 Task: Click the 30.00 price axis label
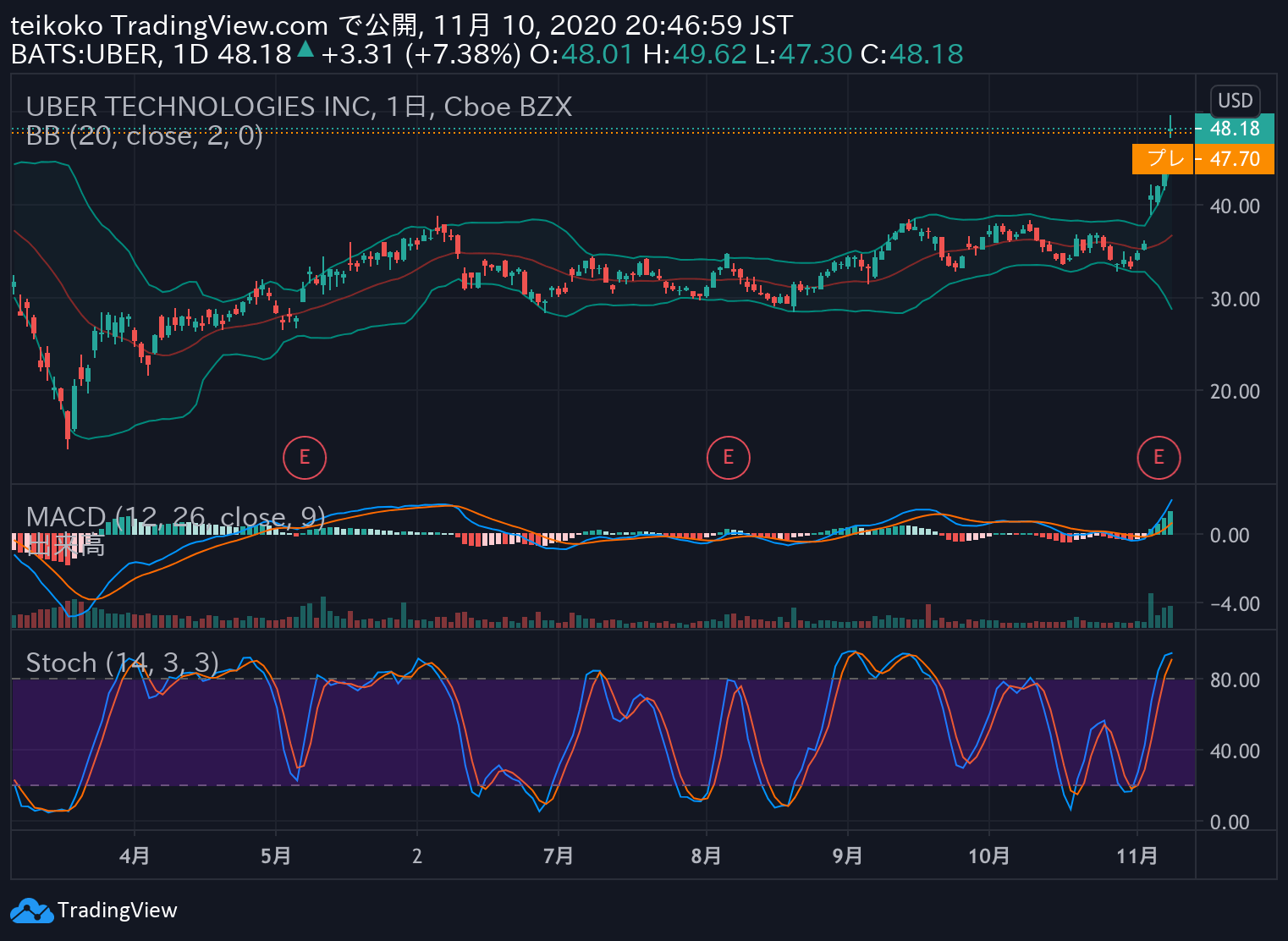click(x=1235, y=300)
